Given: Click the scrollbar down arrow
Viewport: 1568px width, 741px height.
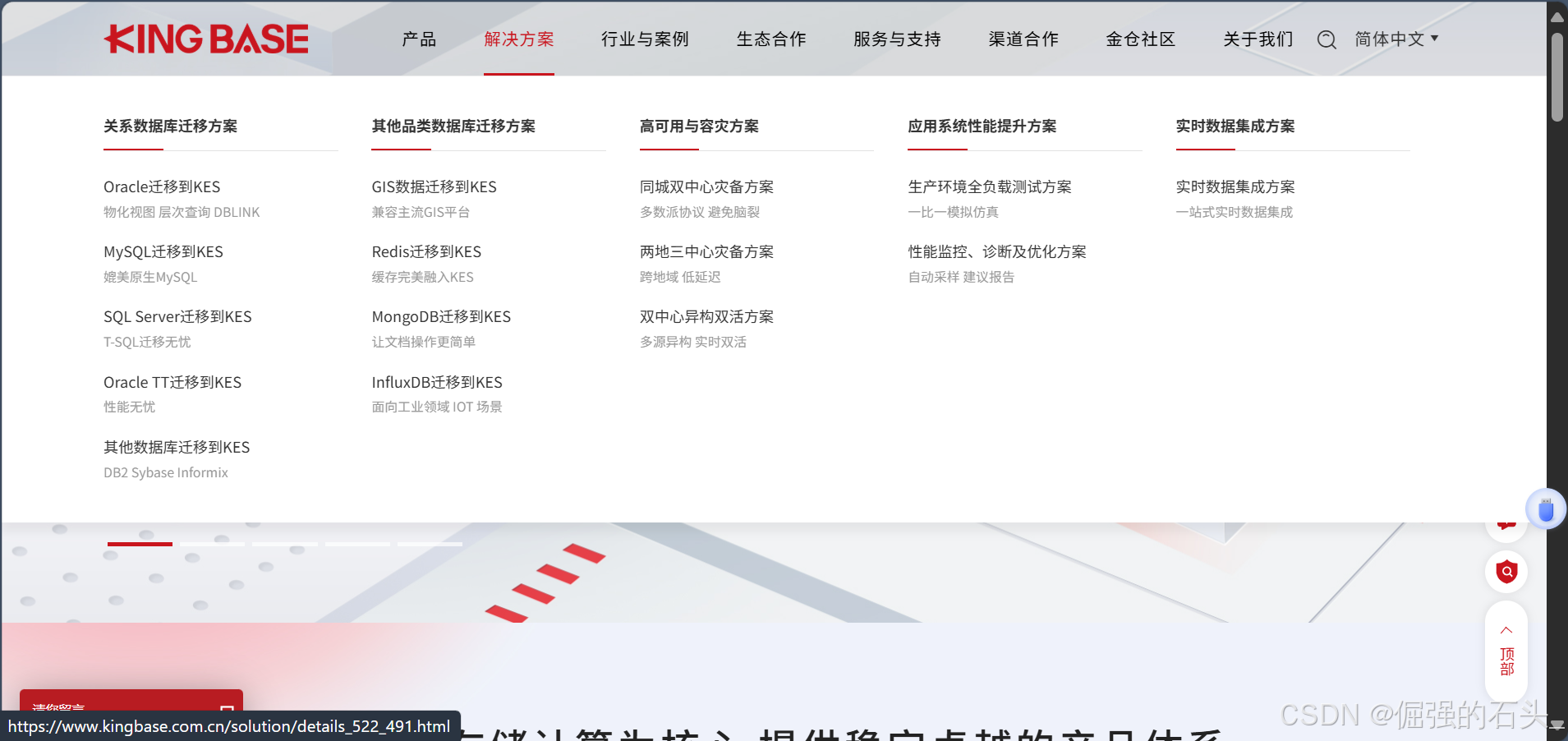Looking at the screenshot, I should (1557, 725).
